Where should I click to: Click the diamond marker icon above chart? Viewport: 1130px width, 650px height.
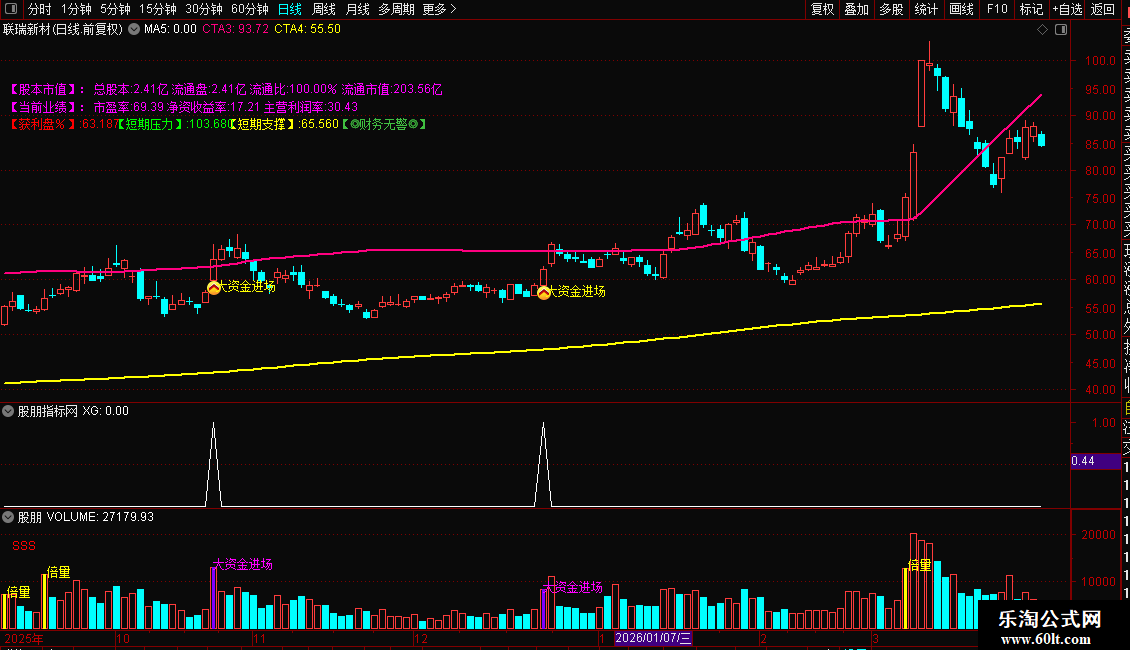pos(1042,29)
